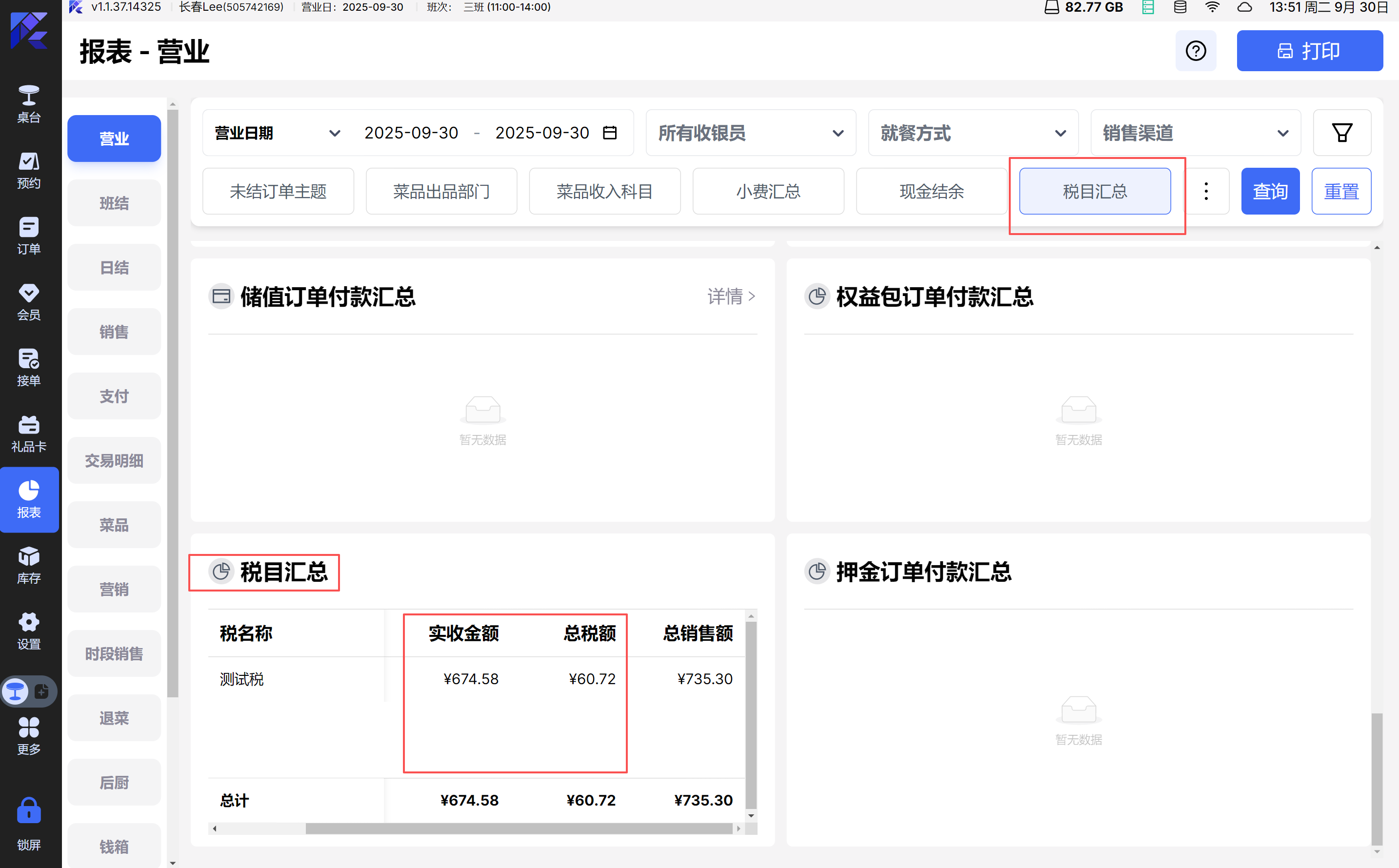The height and width of the screenshot is (868, 1399).
Task: Click the 税目汇总 table horizontal scrollbar
Action: [x=518, y=829]
